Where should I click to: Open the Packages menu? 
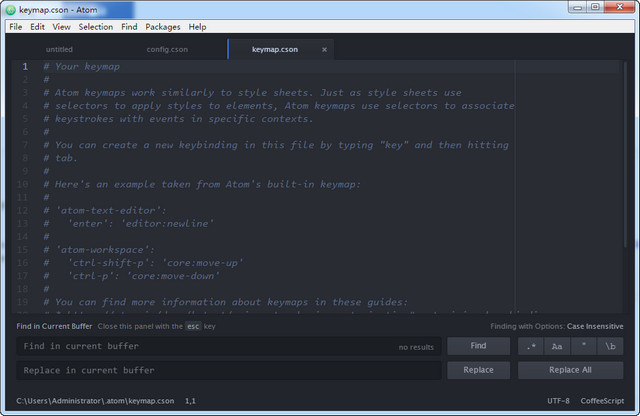point(162,27)
